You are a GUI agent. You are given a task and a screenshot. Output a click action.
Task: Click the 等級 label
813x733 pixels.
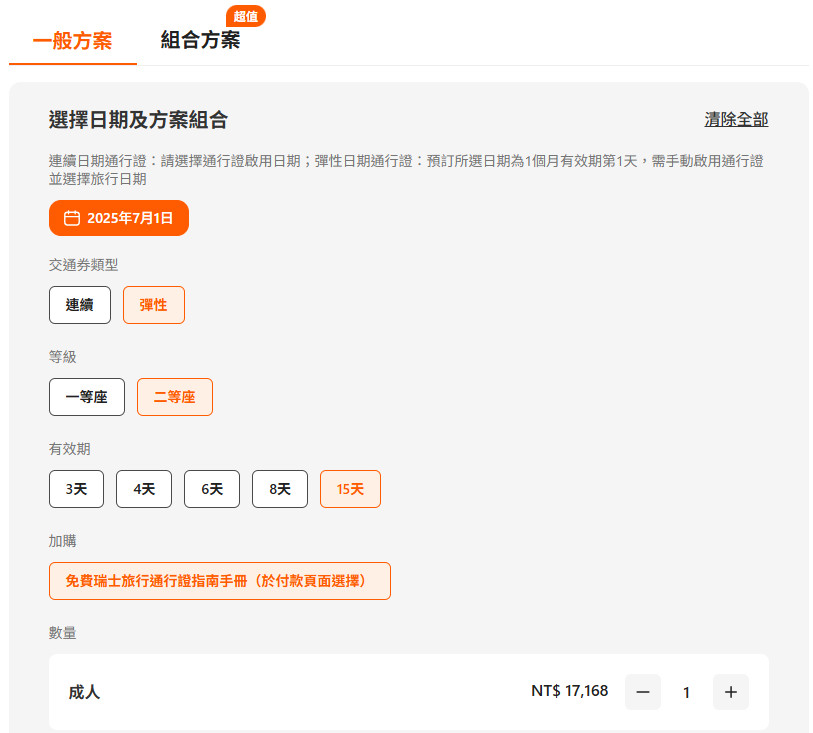[x=63, y=357]
